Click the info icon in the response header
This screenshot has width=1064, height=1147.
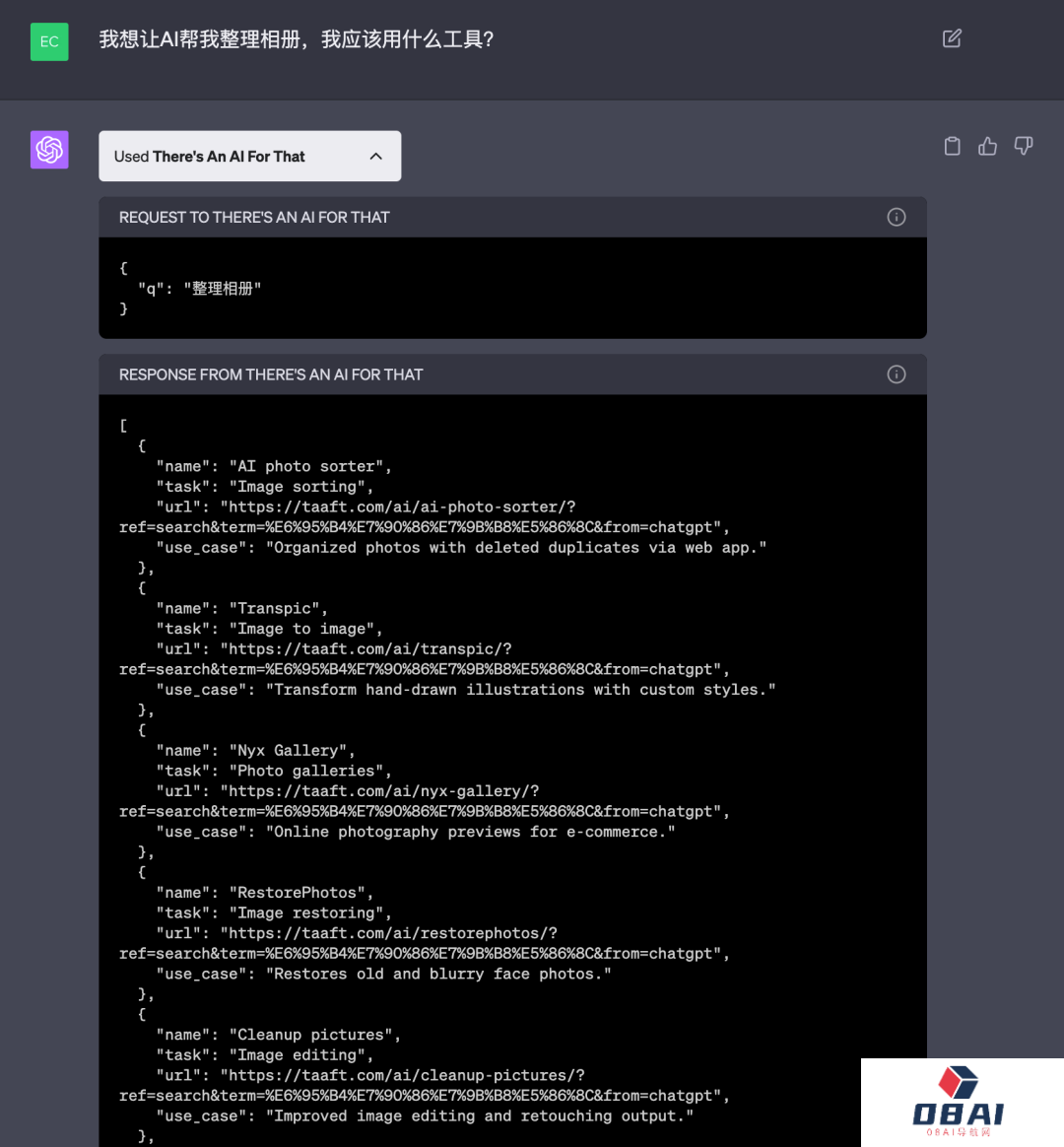coord(896,374)
